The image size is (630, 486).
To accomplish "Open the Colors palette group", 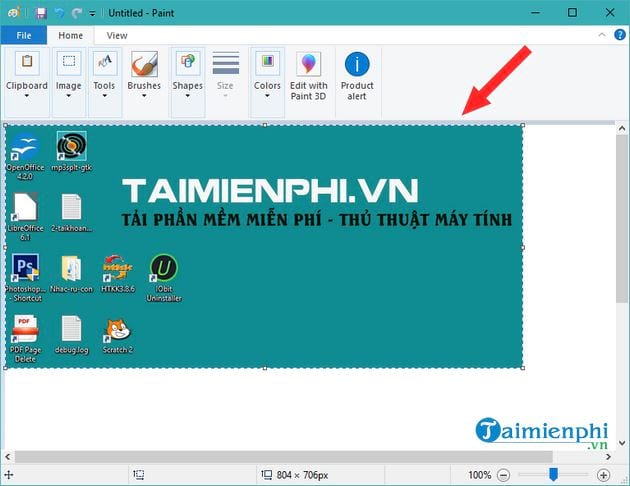I will (x=267, y=74).
